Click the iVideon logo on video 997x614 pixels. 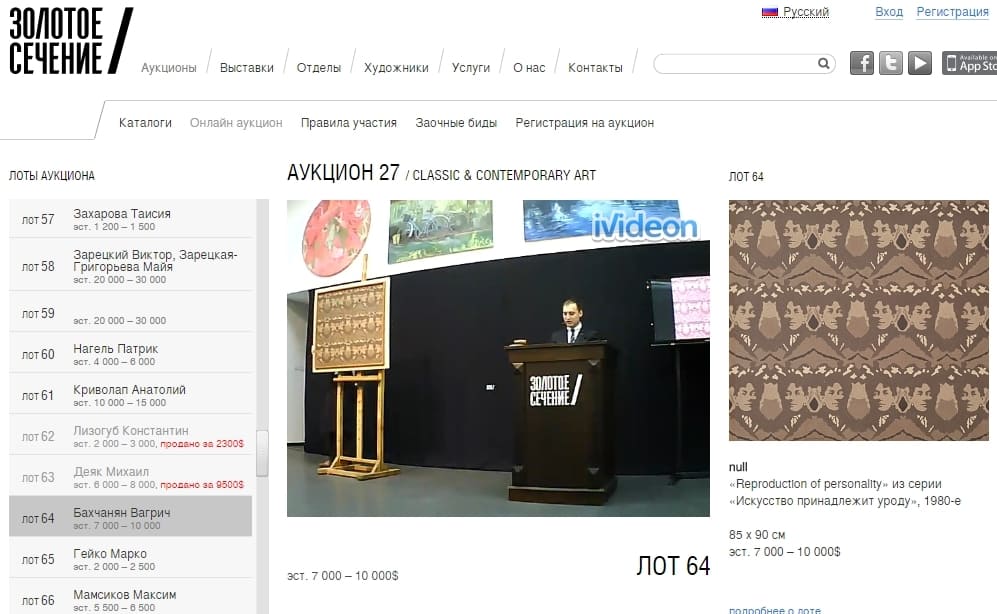644,227
